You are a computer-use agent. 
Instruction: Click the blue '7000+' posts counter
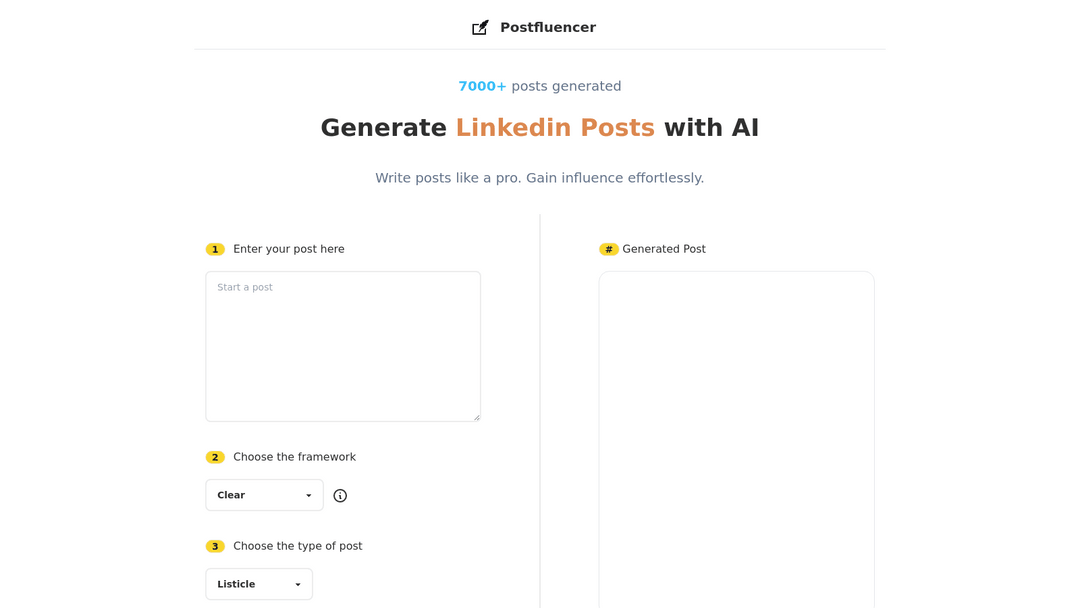click(x=482, y=86)
